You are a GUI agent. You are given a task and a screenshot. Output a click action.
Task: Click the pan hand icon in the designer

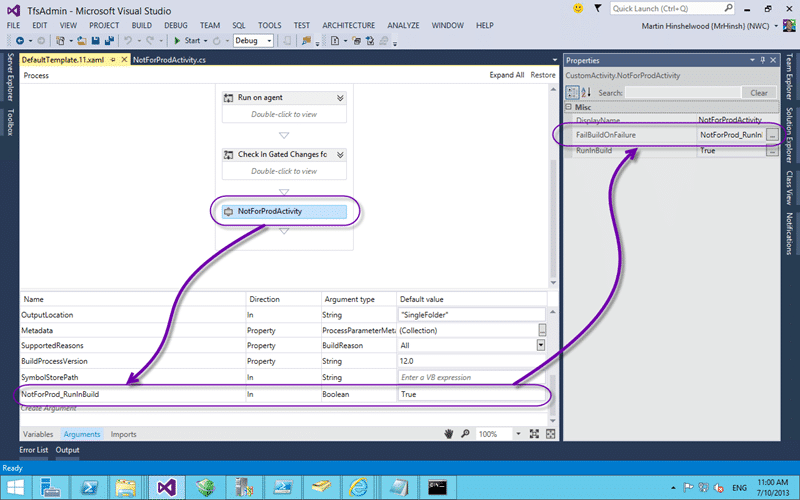pos(448,434)
